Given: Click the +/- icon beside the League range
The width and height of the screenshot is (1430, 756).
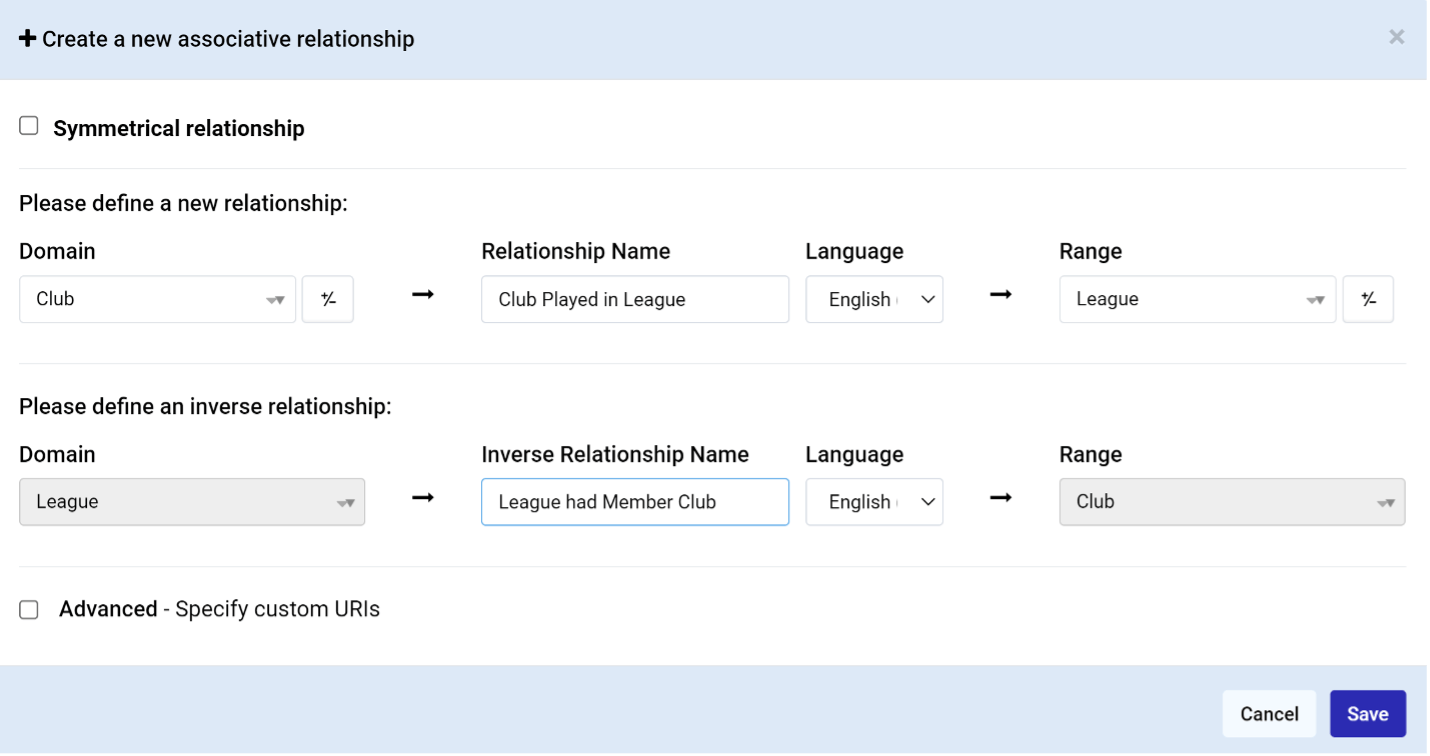Looking at the screenshot, I should (x=1368, y=299).
